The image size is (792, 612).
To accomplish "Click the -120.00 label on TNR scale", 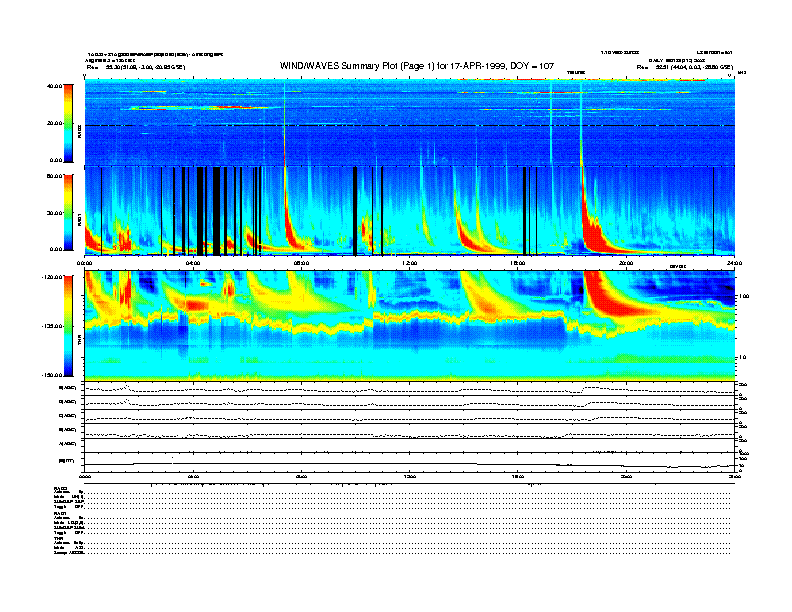I will (x=53, y=277).
